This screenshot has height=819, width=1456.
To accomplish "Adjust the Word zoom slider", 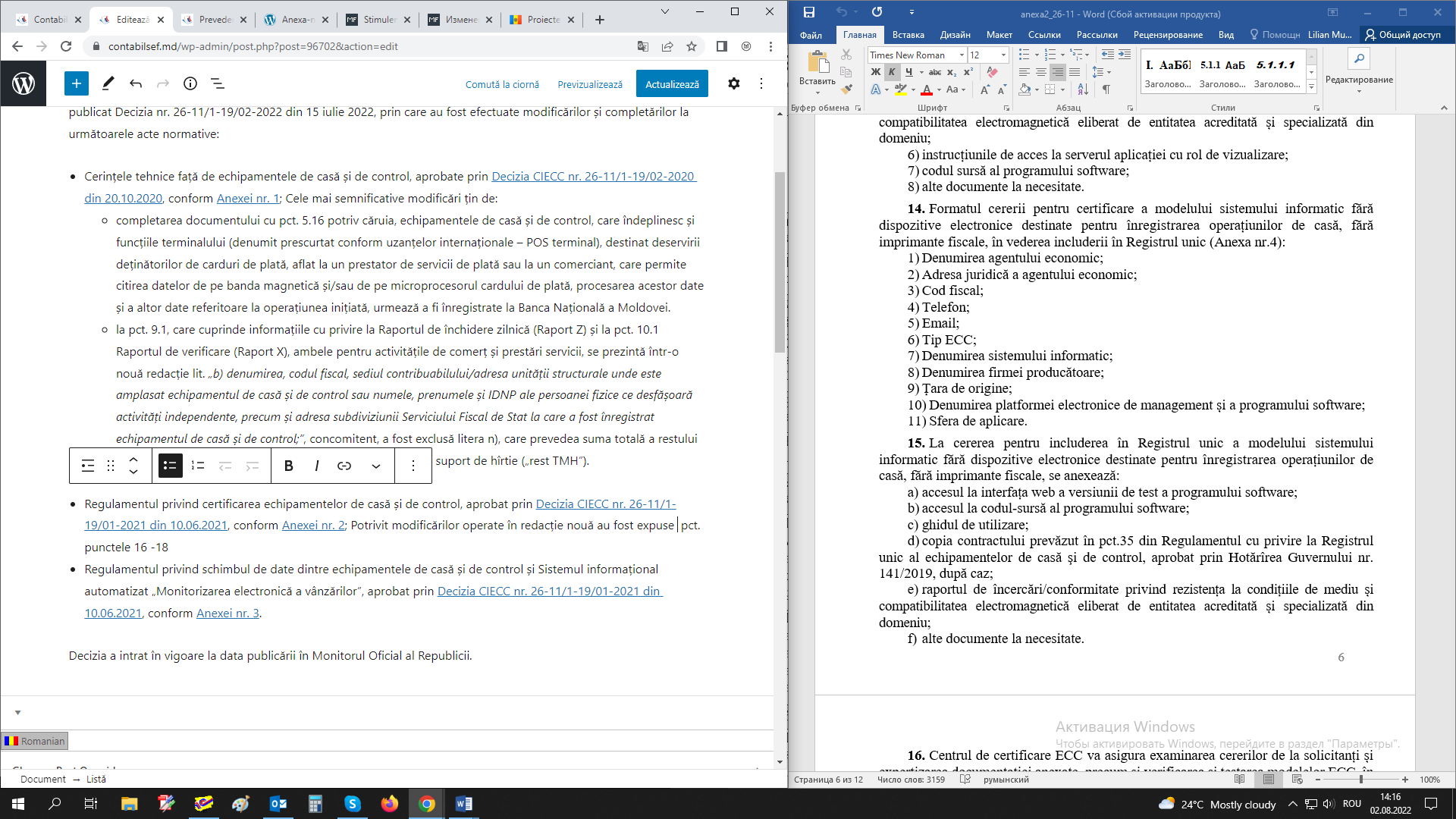I will pyautogui.click(x=1361, y=780).
